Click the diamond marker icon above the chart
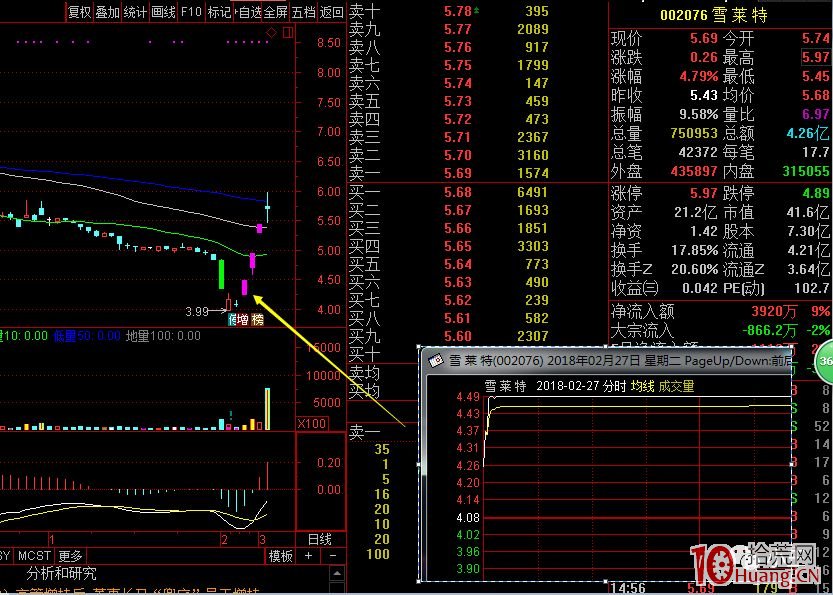Image resolution: width=833 pixels, height=595 pixels. coord(271,33)
